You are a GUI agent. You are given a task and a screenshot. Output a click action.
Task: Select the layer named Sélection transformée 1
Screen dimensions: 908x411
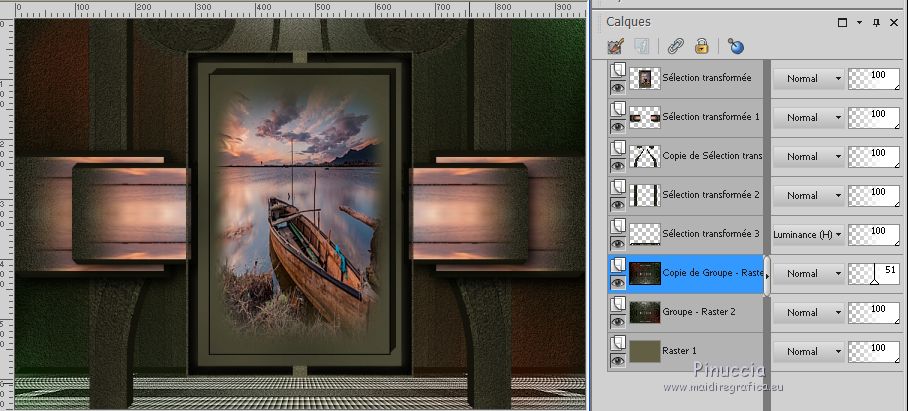(x=711, y=116)
